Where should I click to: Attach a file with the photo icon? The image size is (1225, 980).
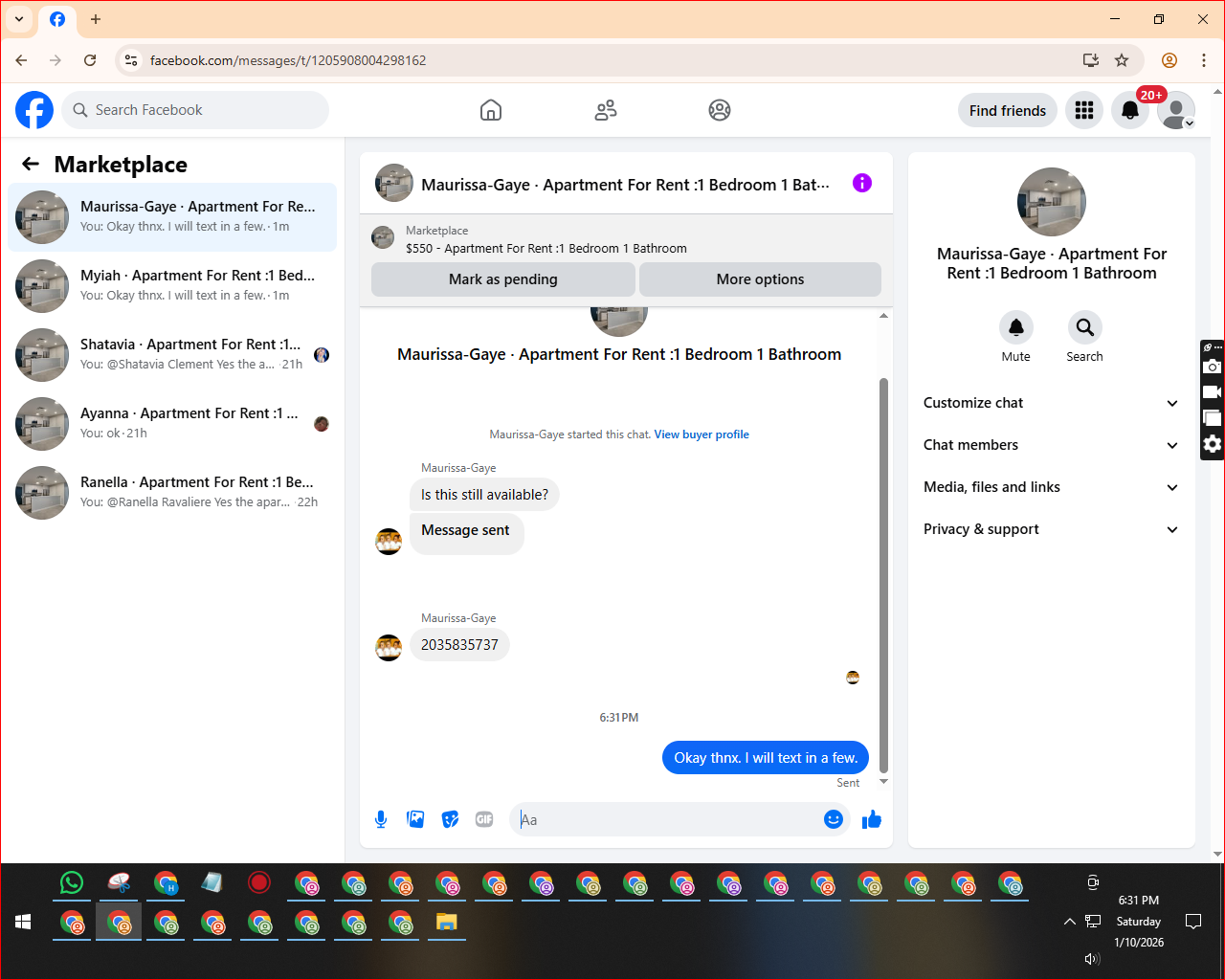(415, 819)
